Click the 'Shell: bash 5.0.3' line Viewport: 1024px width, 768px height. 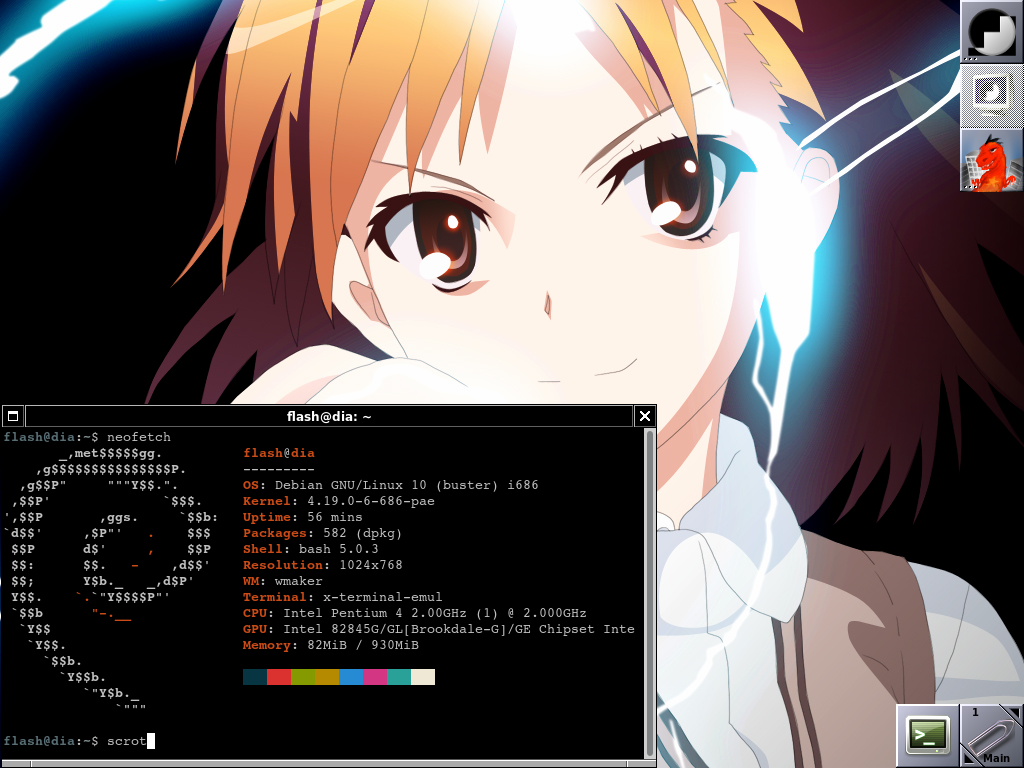(311, 549)
